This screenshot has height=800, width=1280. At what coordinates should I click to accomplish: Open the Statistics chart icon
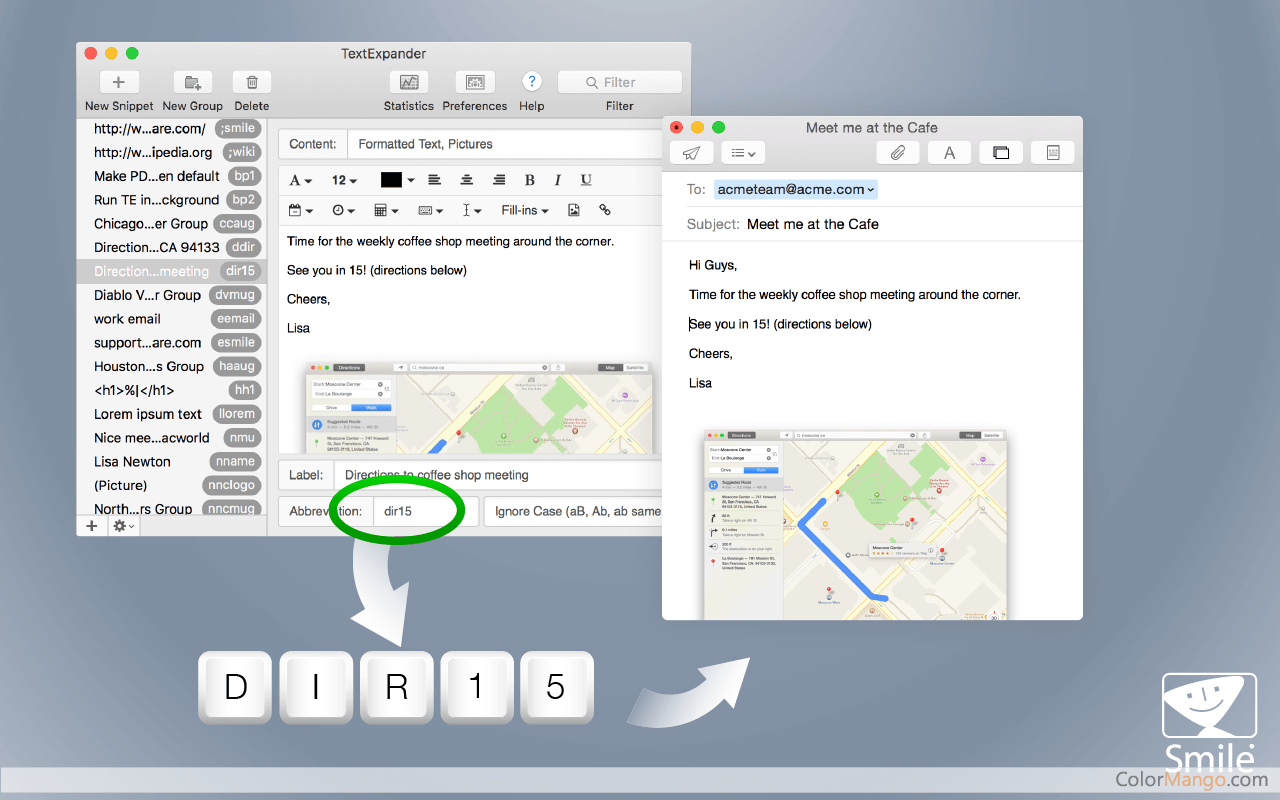pyautogui.click(x=408, y=82)
